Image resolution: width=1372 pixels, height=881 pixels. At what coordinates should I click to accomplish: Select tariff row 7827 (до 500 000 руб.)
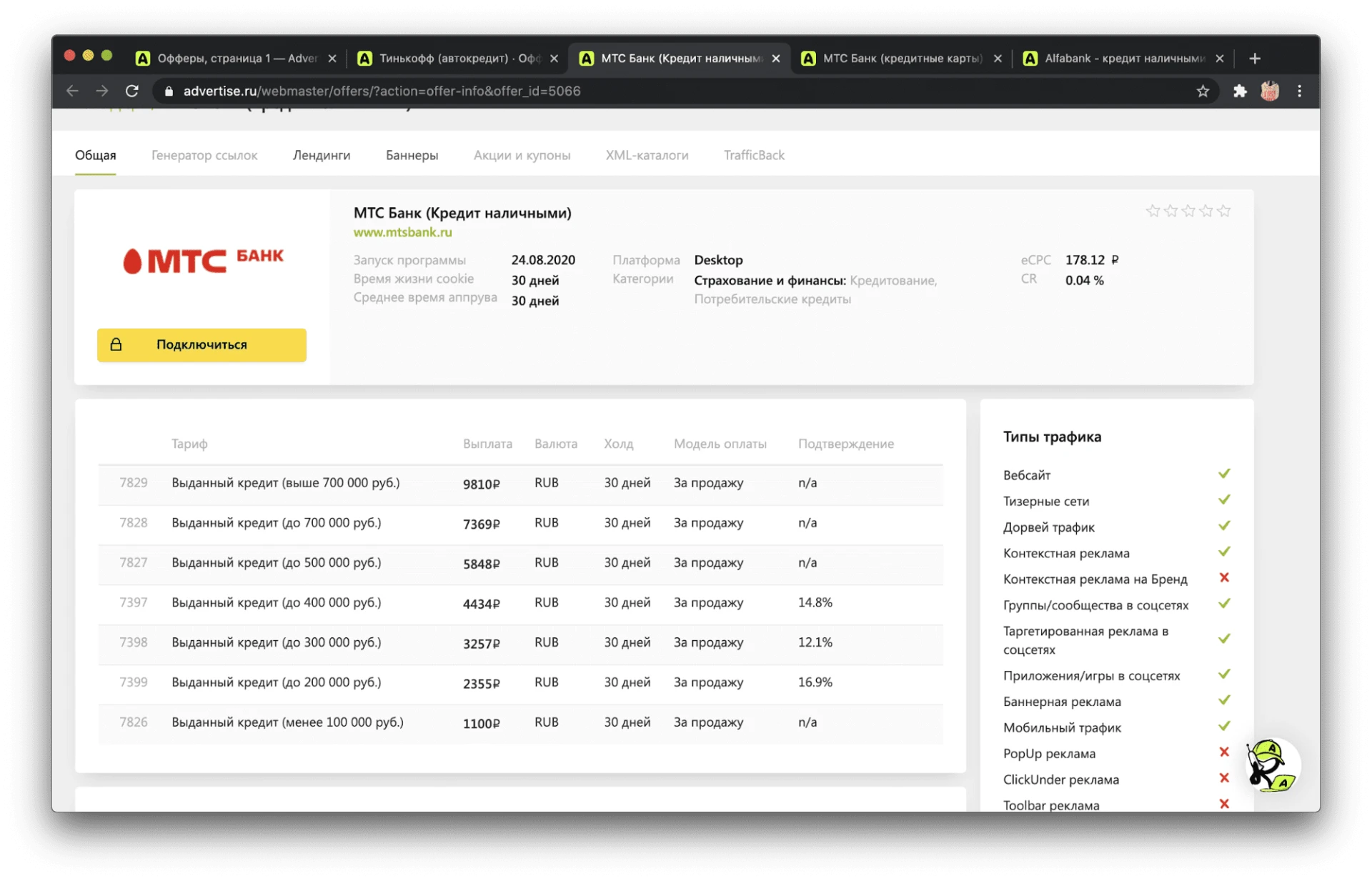(520, 564)
